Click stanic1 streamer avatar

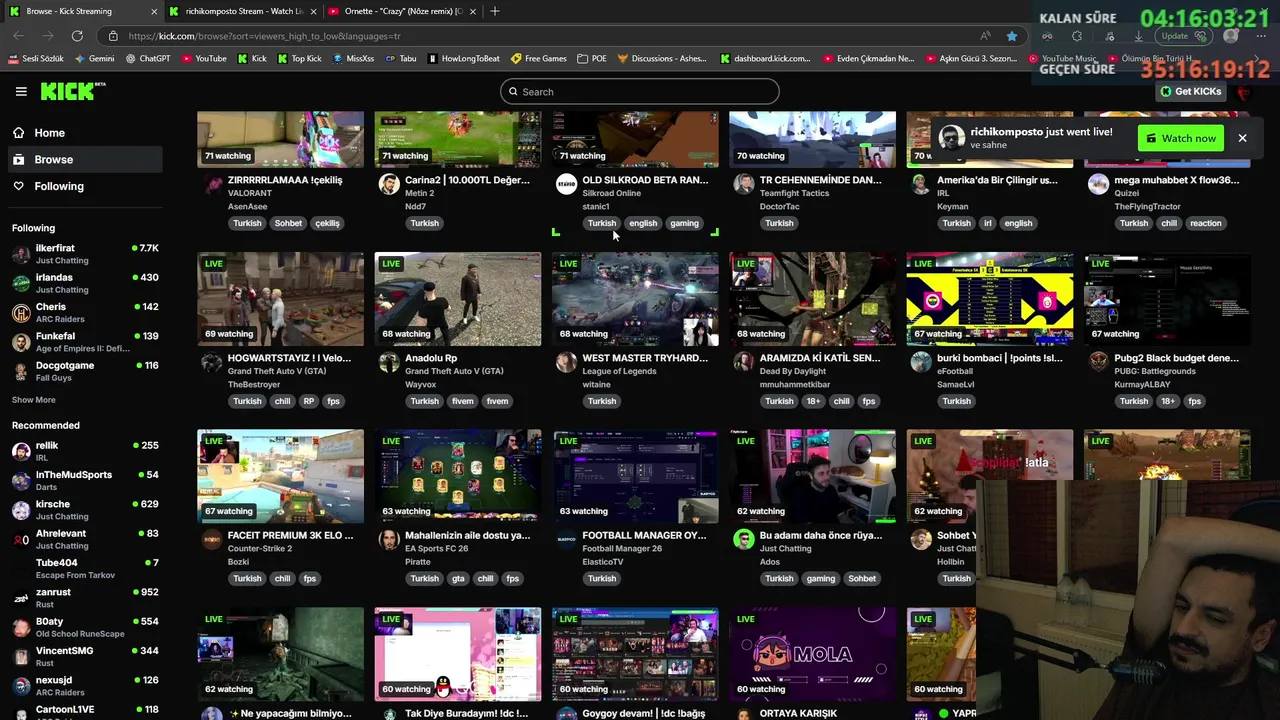pos(566,185)
